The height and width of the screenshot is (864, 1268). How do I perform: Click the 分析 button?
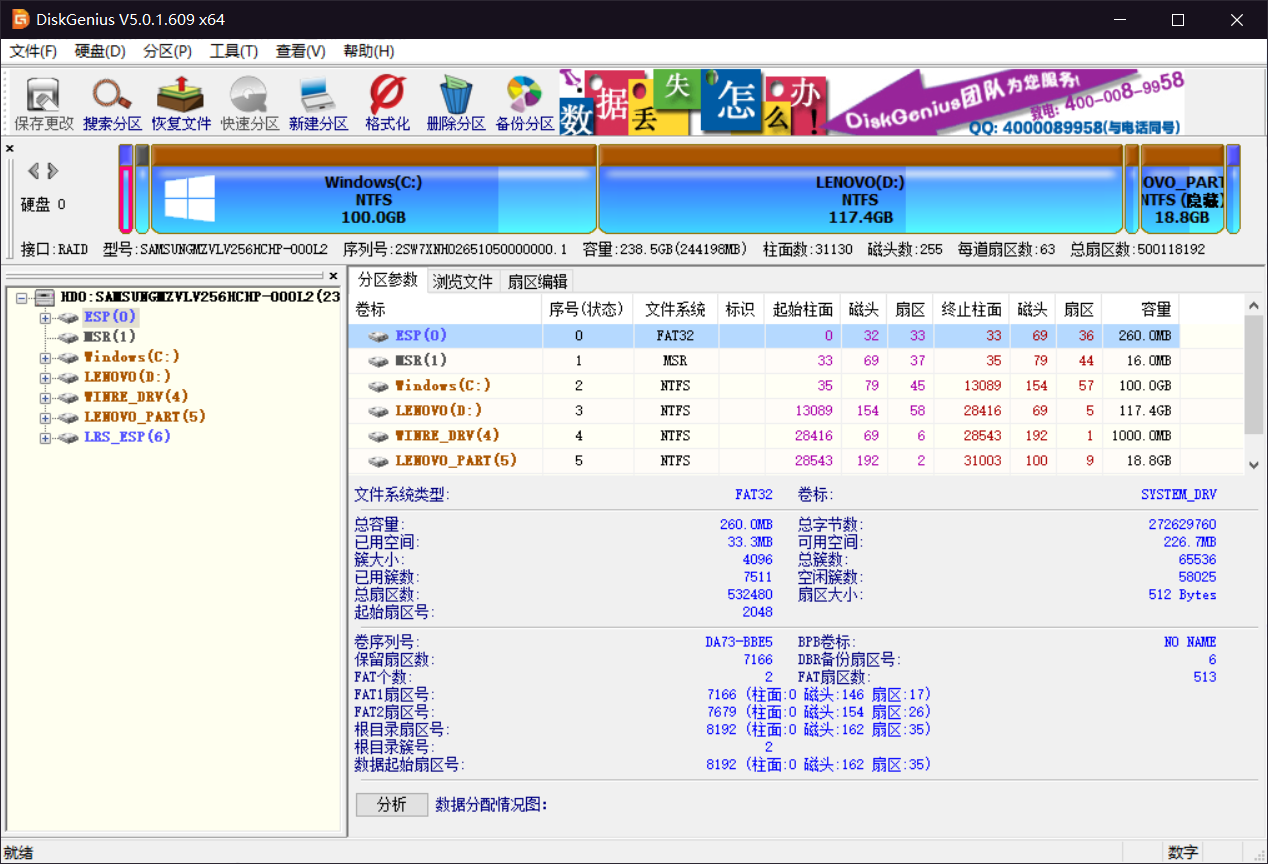[x=392, y=805]
